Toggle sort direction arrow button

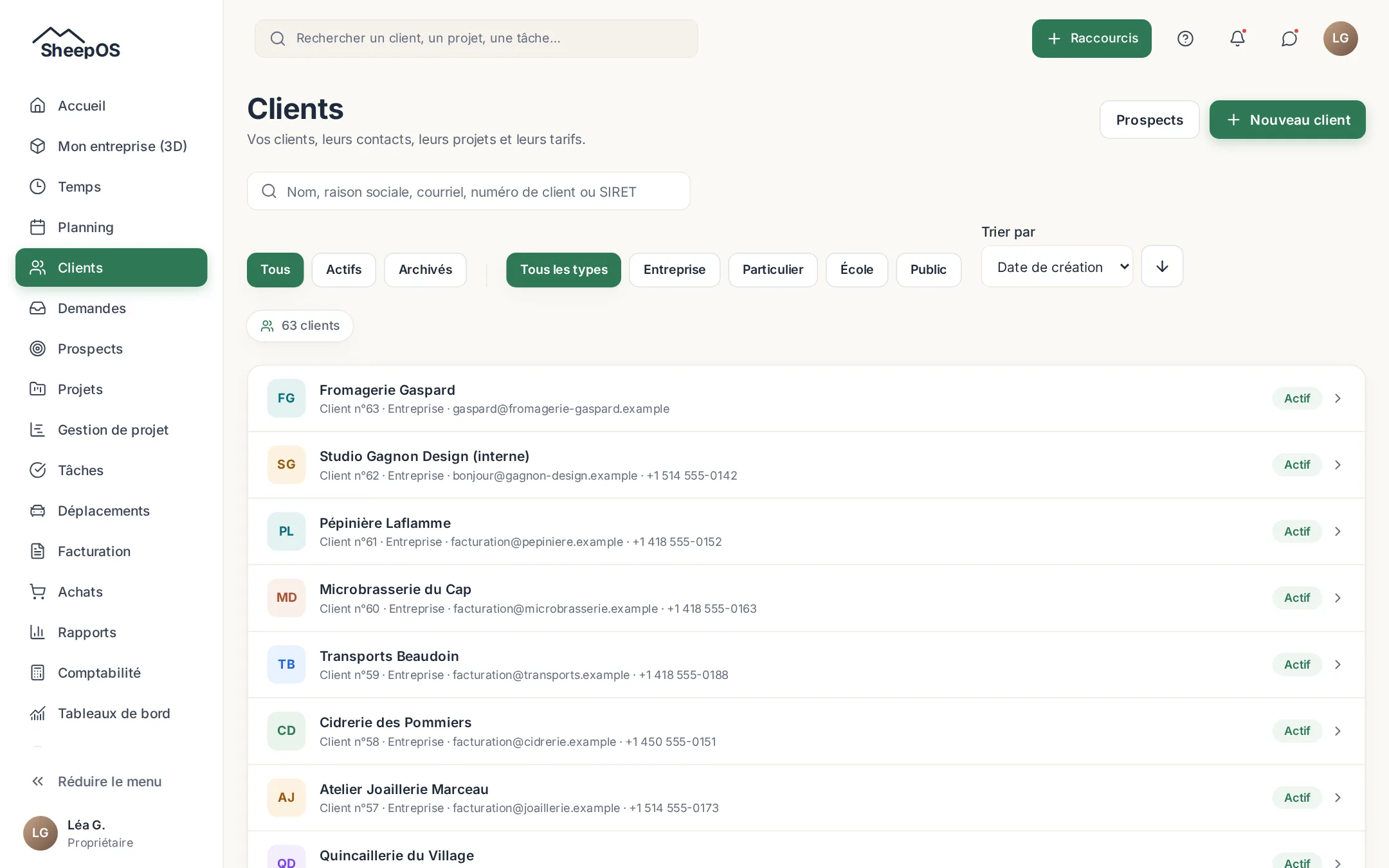1162,266
